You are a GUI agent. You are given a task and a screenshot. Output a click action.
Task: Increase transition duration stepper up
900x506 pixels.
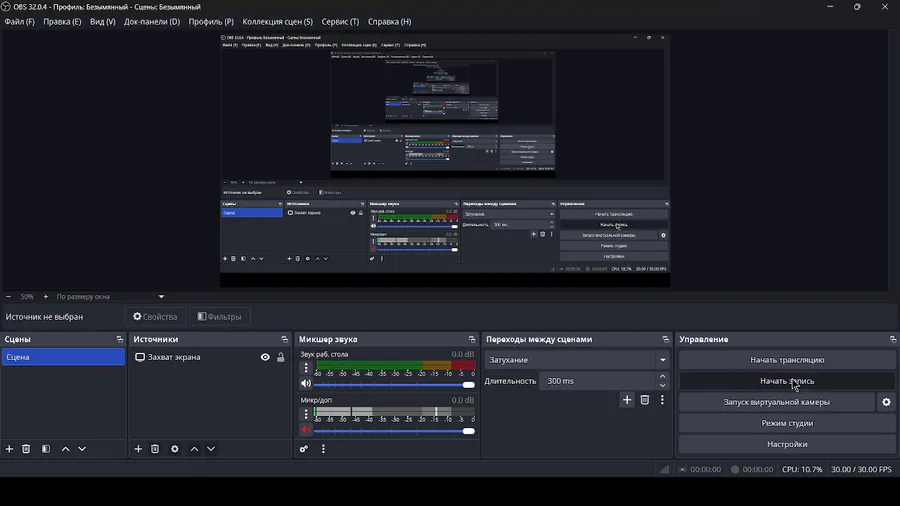click(x=662, y=376)
